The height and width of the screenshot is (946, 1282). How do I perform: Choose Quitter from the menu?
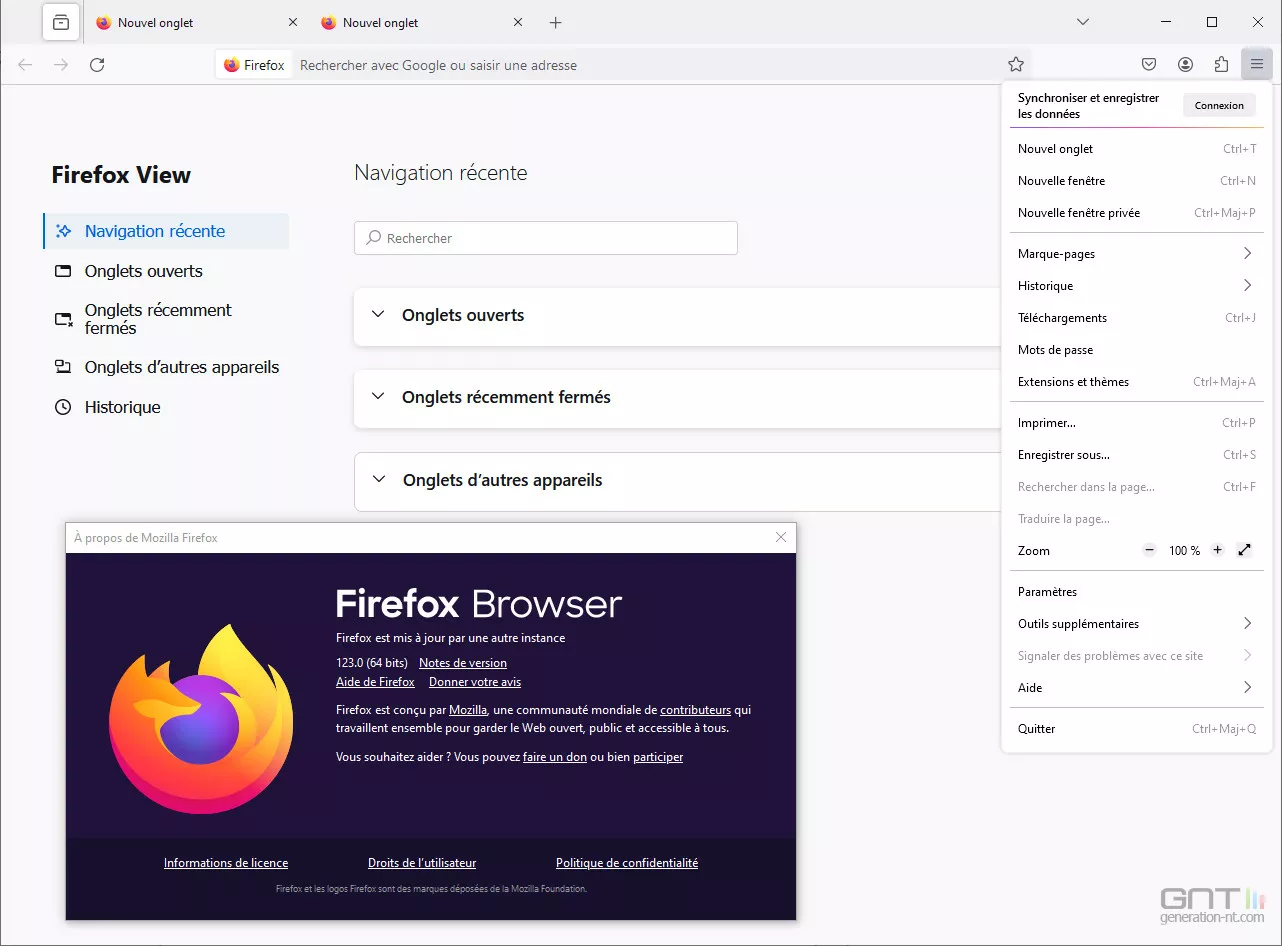click(1136, 729)
